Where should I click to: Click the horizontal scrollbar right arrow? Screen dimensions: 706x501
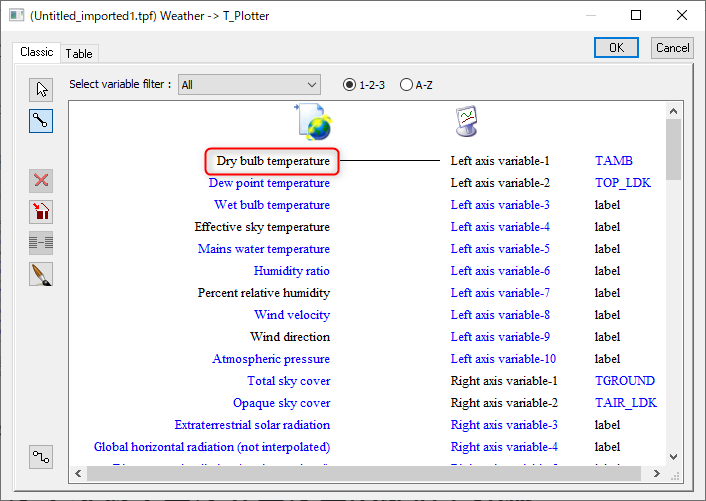(656, 472)
